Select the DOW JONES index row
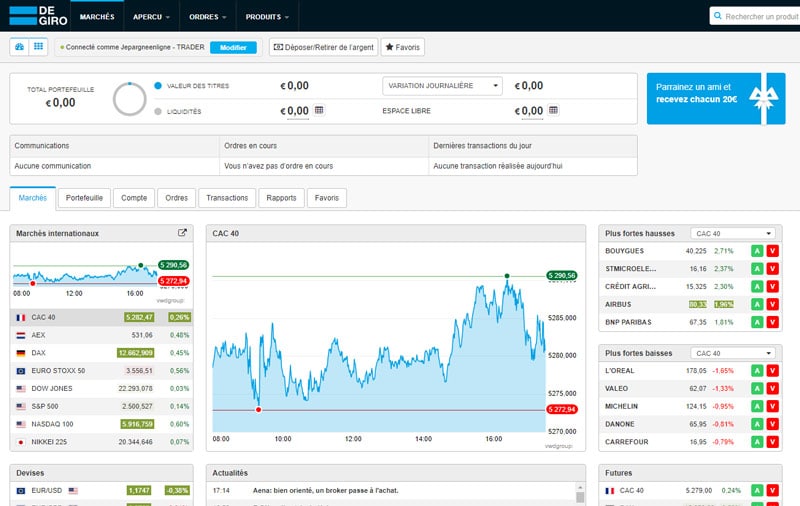The width and height of the screenshot is (800, 506). 102,389
